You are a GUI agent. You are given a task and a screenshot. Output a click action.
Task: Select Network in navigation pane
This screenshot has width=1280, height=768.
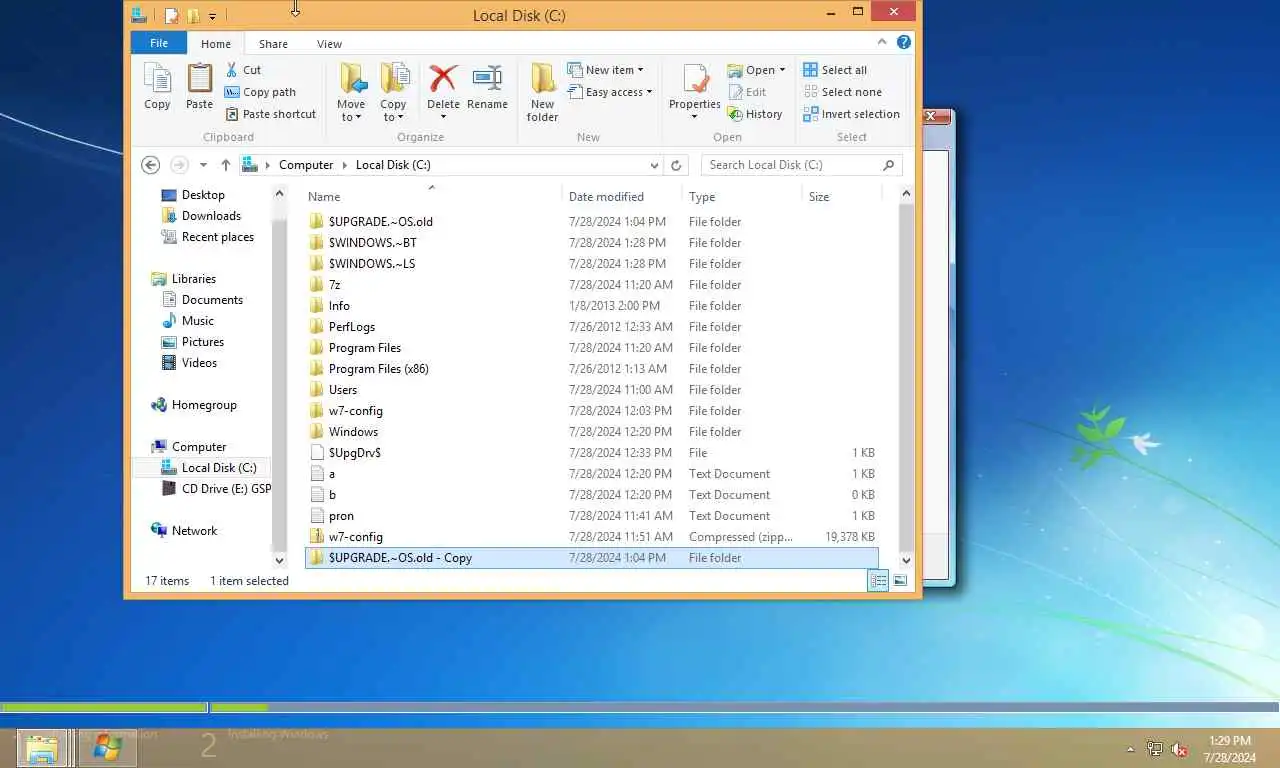point(194,531)
